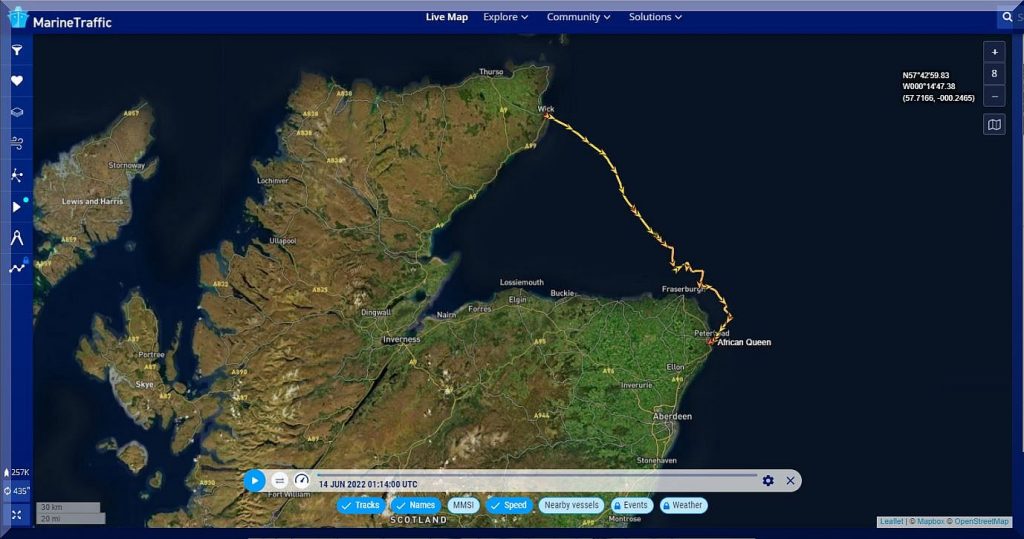This screenshot has height=539, width=1024.
Task: Click the playback timeline progress bar
Action: point(537,474)
